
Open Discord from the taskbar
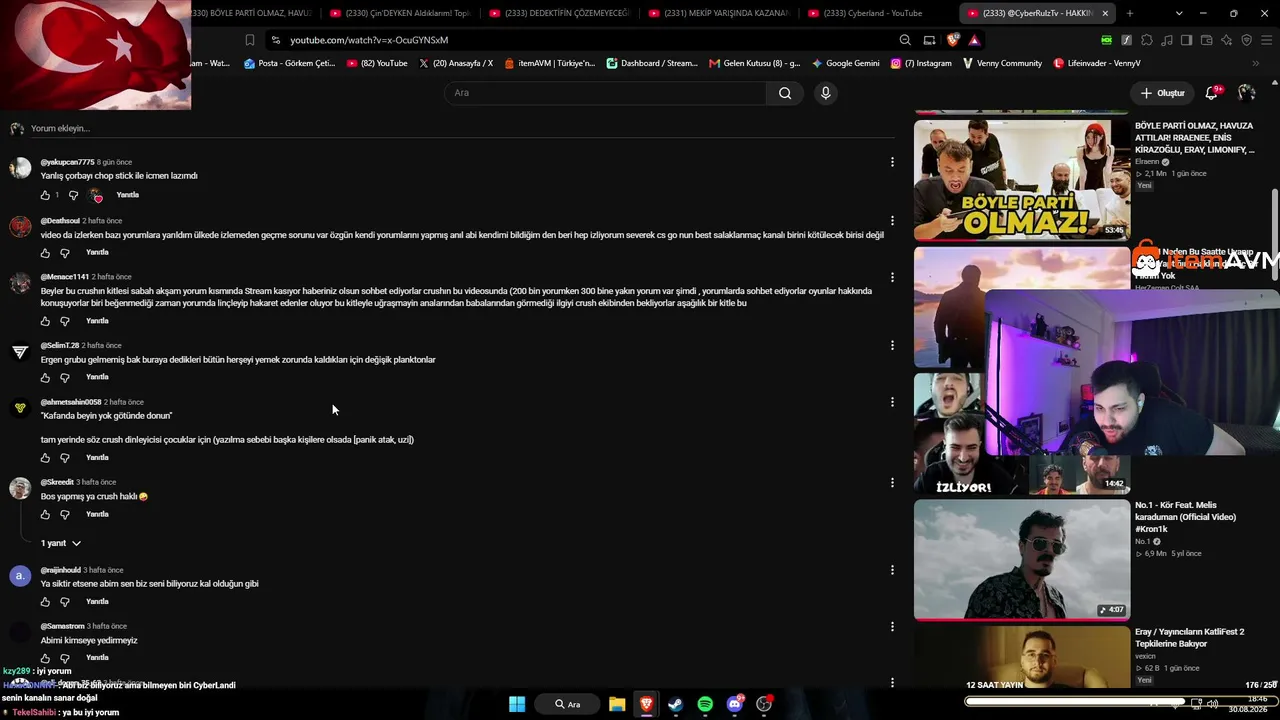(735, 704)
